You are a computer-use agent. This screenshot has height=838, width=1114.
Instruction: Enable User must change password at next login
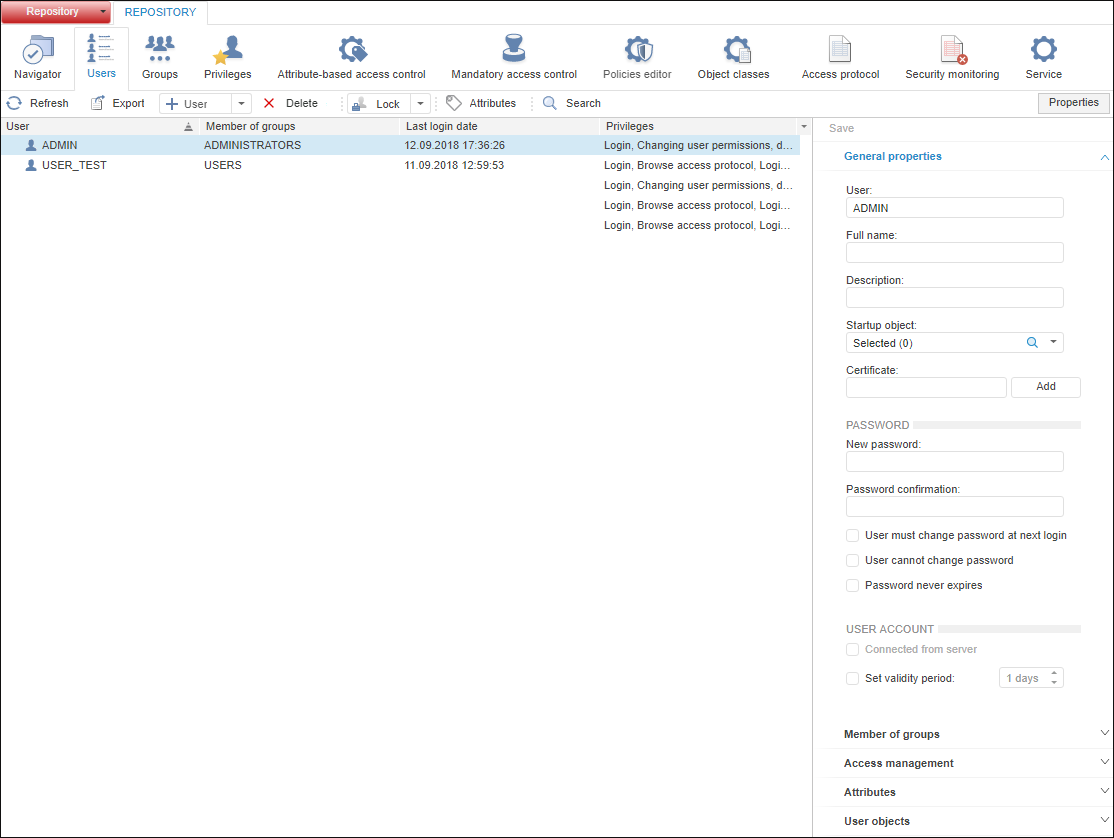point(853,535)
